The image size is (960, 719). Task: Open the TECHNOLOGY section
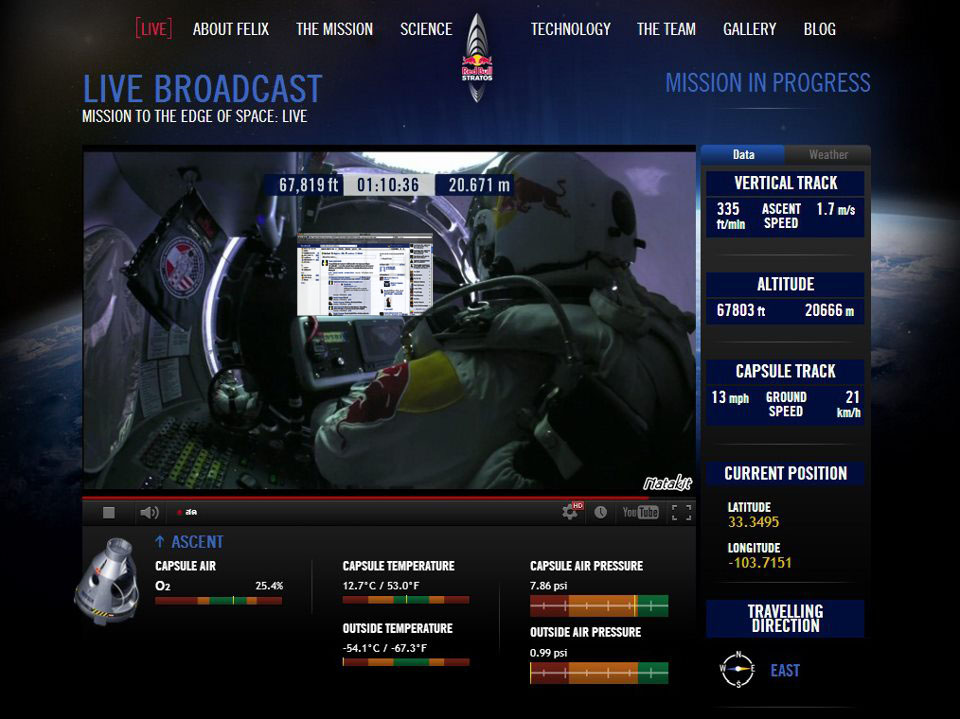coord(571,29)
